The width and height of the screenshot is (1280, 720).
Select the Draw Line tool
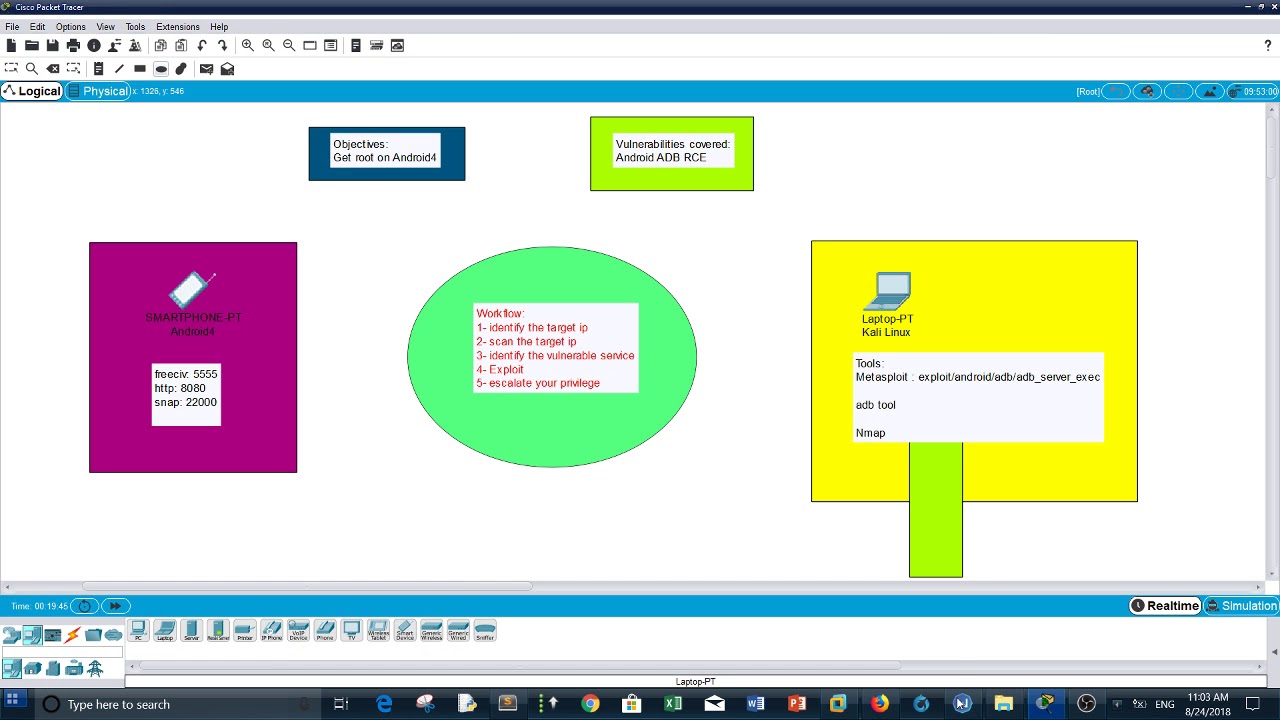(x=119, y=68)
